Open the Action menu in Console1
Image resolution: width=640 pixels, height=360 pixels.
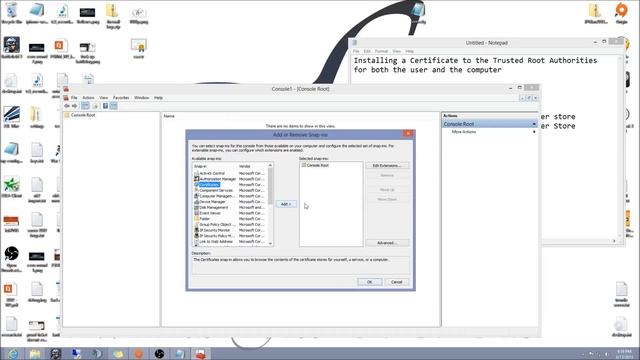(x=88, y=98)
